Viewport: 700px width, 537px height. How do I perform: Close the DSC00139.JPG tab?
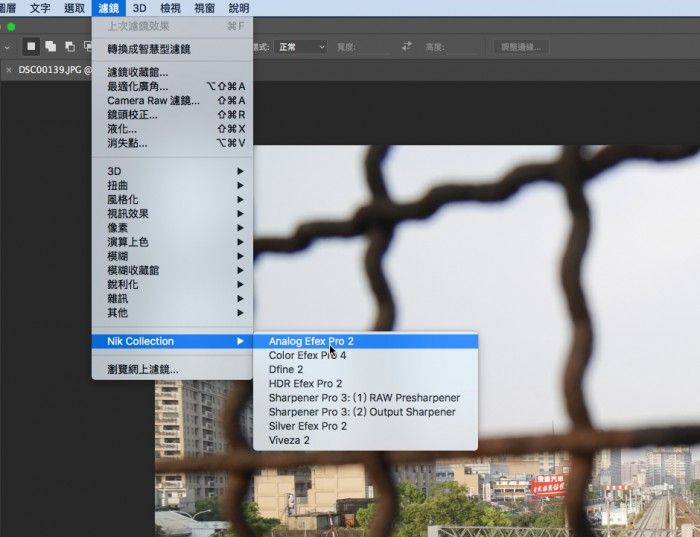pos(8,70)
